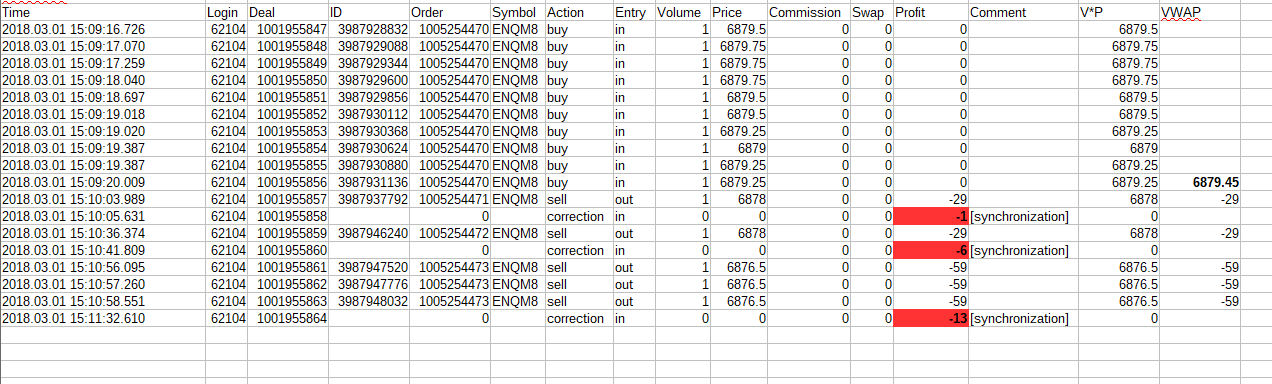
Task: Click the order cell 1005254473 for deal 1001955863
Action: [x=450, y=302]
